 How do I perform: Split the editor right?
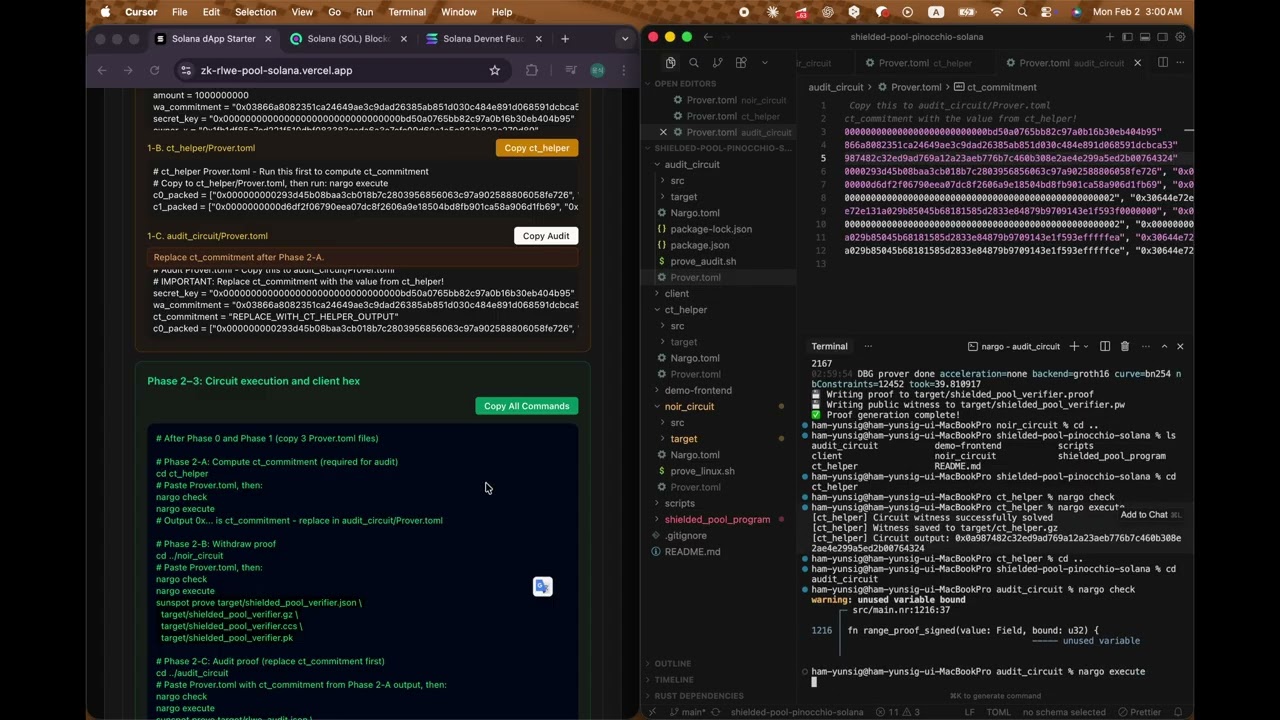point(1162,62)
